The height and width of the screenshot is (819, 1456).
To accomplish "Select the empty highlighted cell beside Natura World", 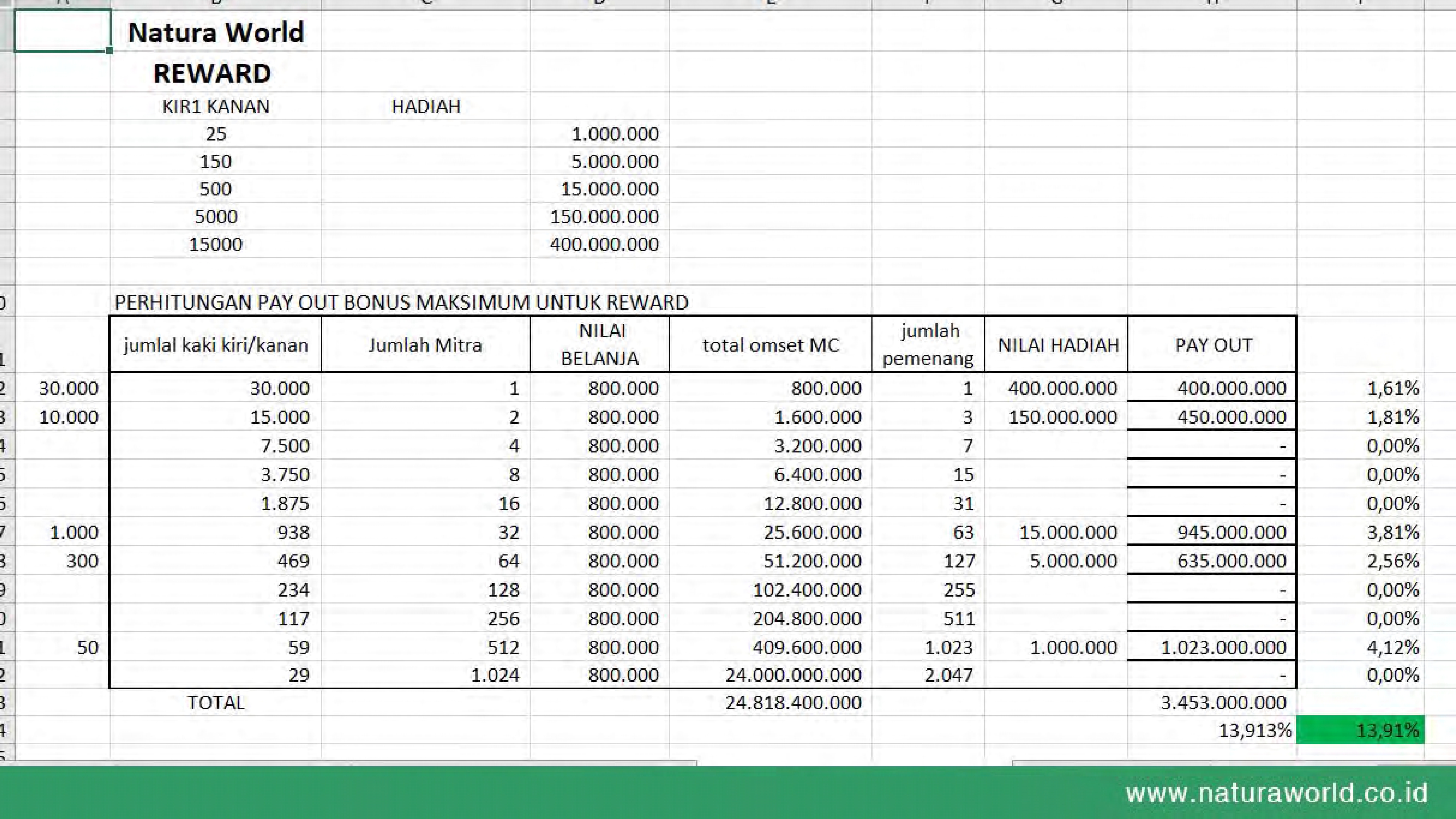I will point(62,31).
